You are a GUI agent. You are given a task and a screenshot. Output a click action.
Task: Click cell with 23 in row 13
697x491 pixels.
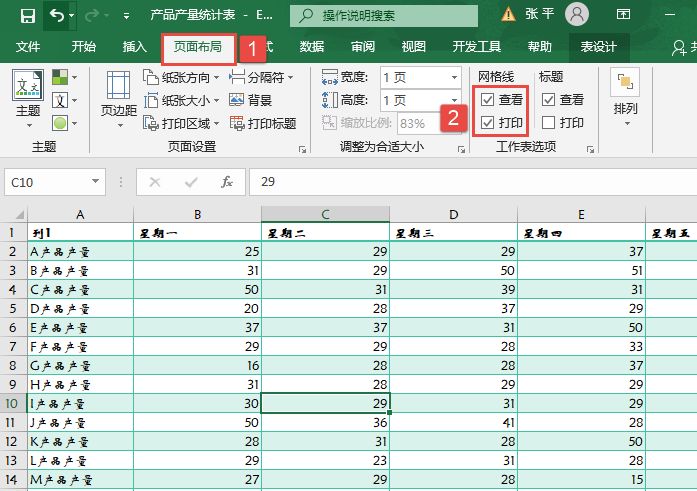325,460
